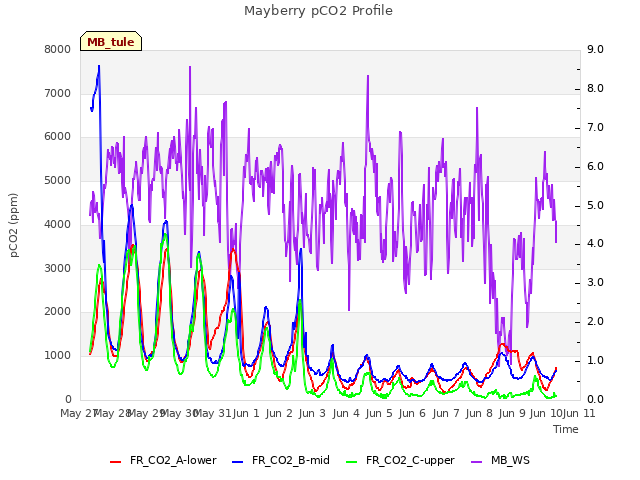Click the green FR_CO2_C-upper legend swatch
640x480 pixels.
351,462
